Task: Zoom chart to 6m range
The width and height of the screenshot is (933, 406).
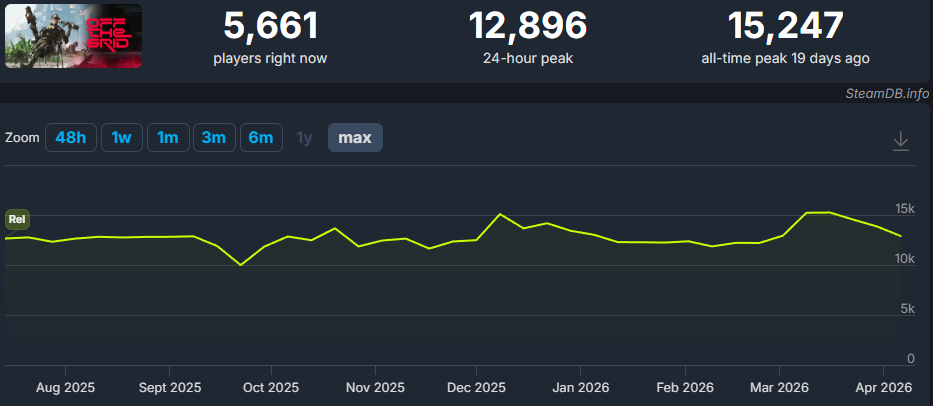Action: pos(260,138)
